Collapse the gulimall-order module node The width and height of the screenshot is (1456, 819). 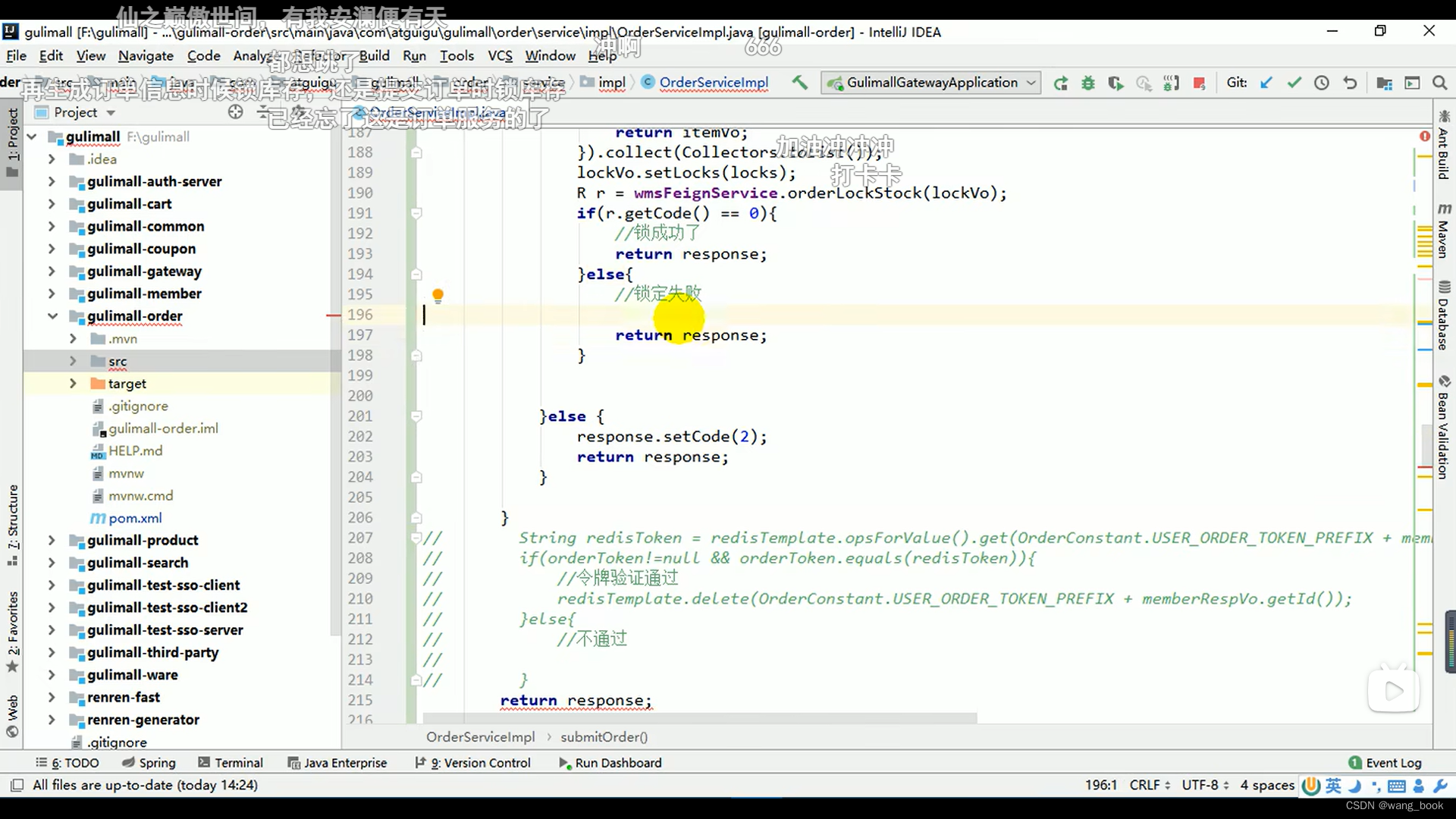52,316
